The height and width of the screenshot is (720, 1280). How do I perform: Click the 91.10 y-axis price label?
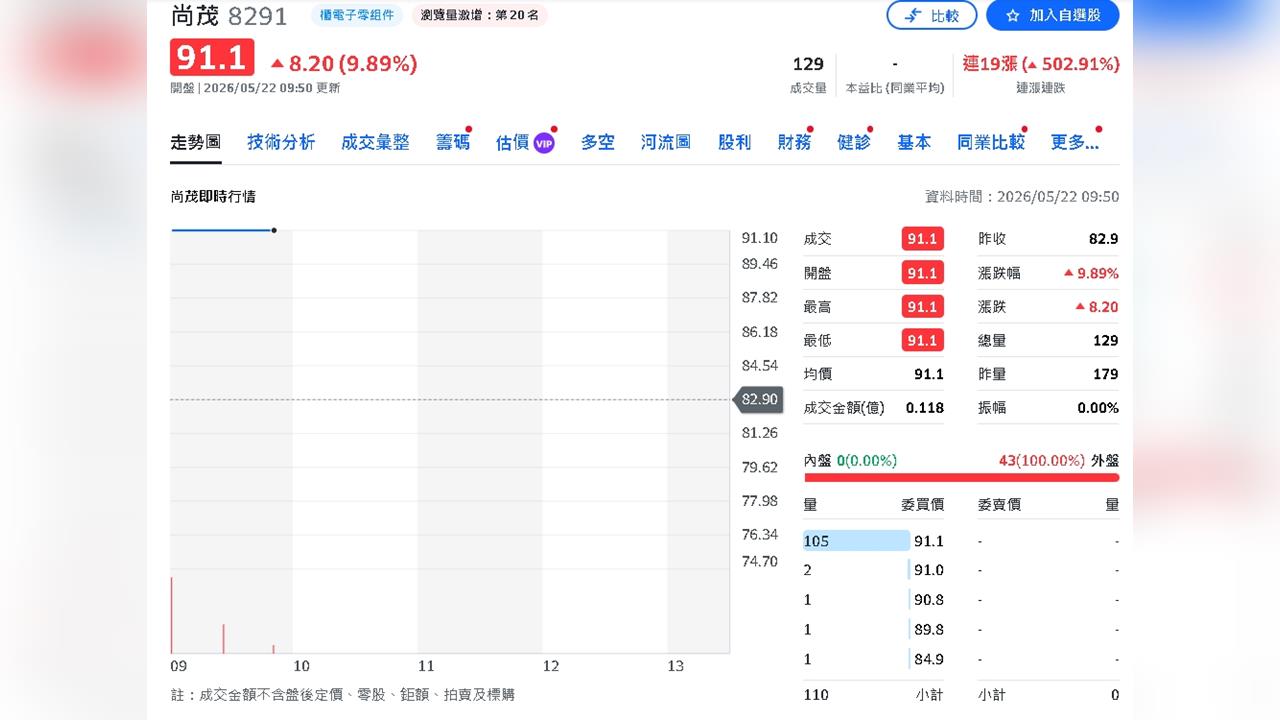(x=760, y=238)
